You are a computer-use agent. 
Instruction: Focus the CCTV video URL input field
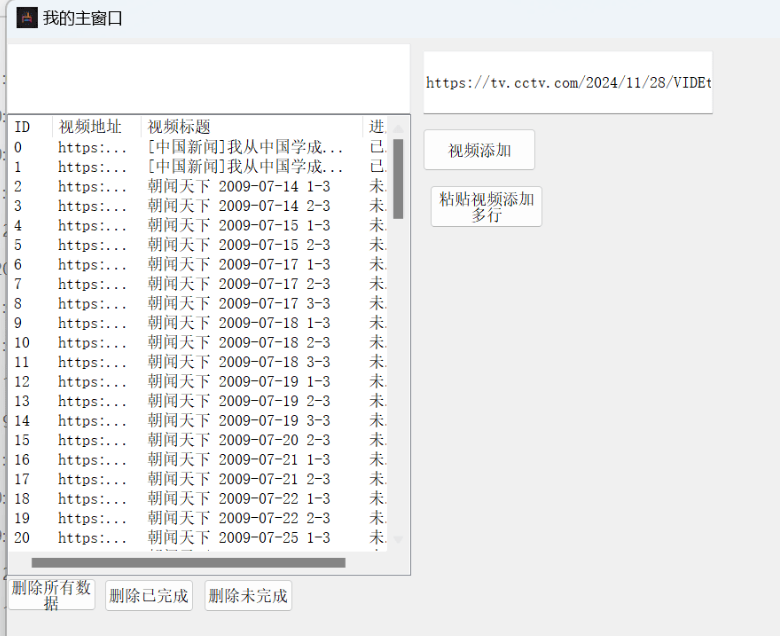(x=567, y=83)
